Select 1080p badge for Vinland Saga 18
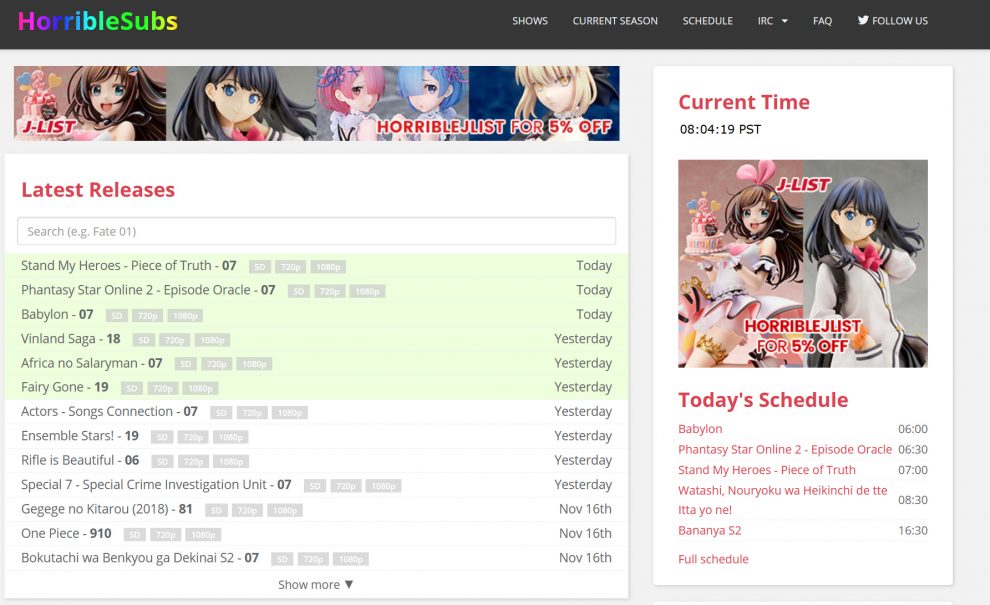 212,340
